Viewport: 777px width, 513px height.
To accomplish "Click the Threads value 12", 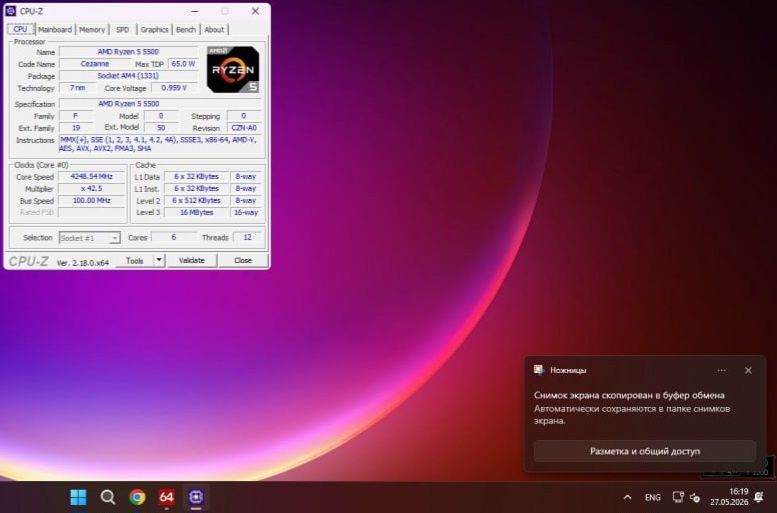I will pos(247,237).
